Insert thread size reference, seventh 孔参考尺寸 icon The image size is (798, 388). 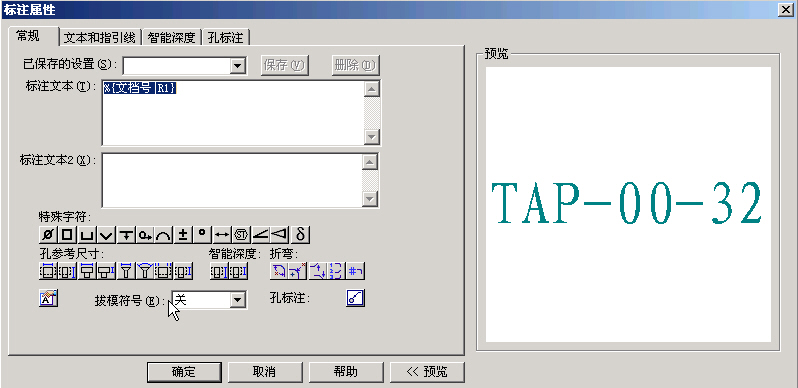164,271
